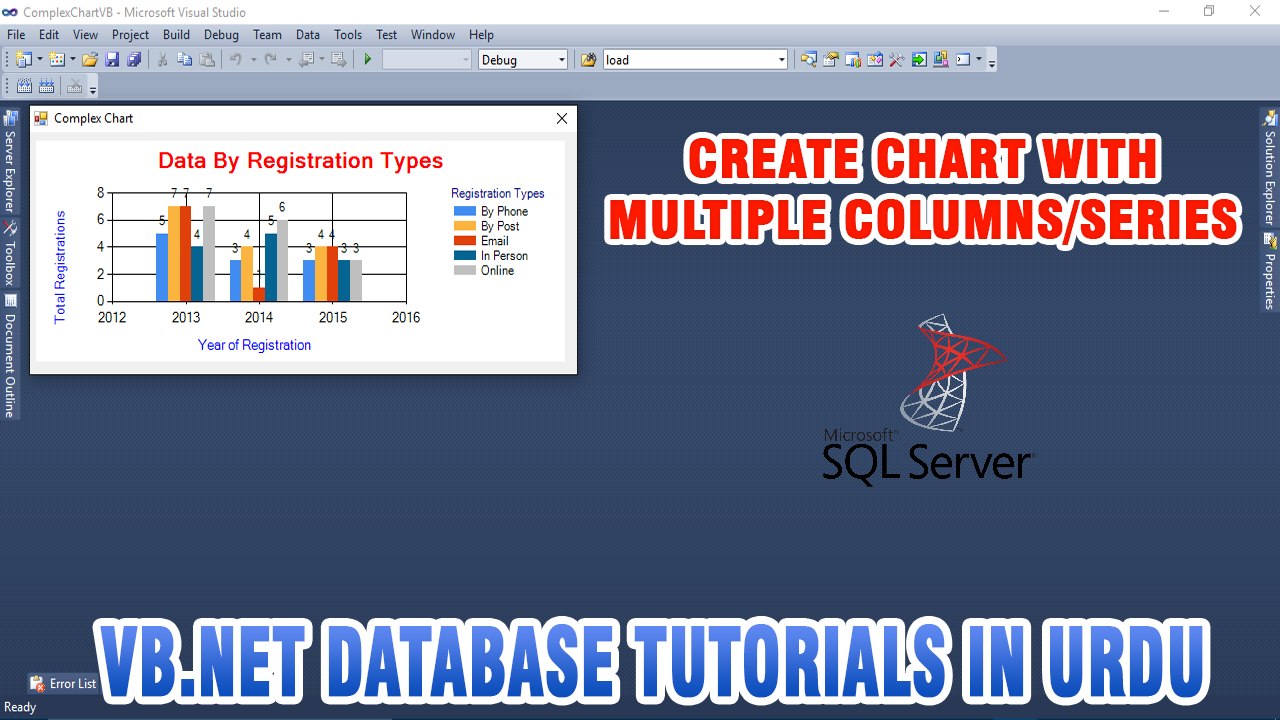Open the Document Outline side tab

point(10,355)
